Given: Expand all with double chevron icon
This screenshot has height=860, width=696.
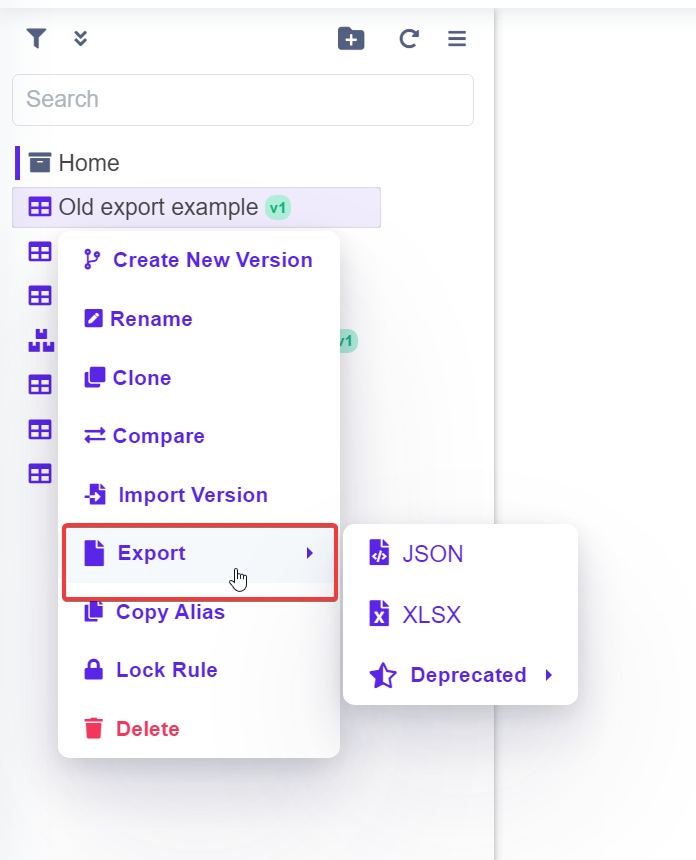Looking at the screenshot, I should coord(81,39).
